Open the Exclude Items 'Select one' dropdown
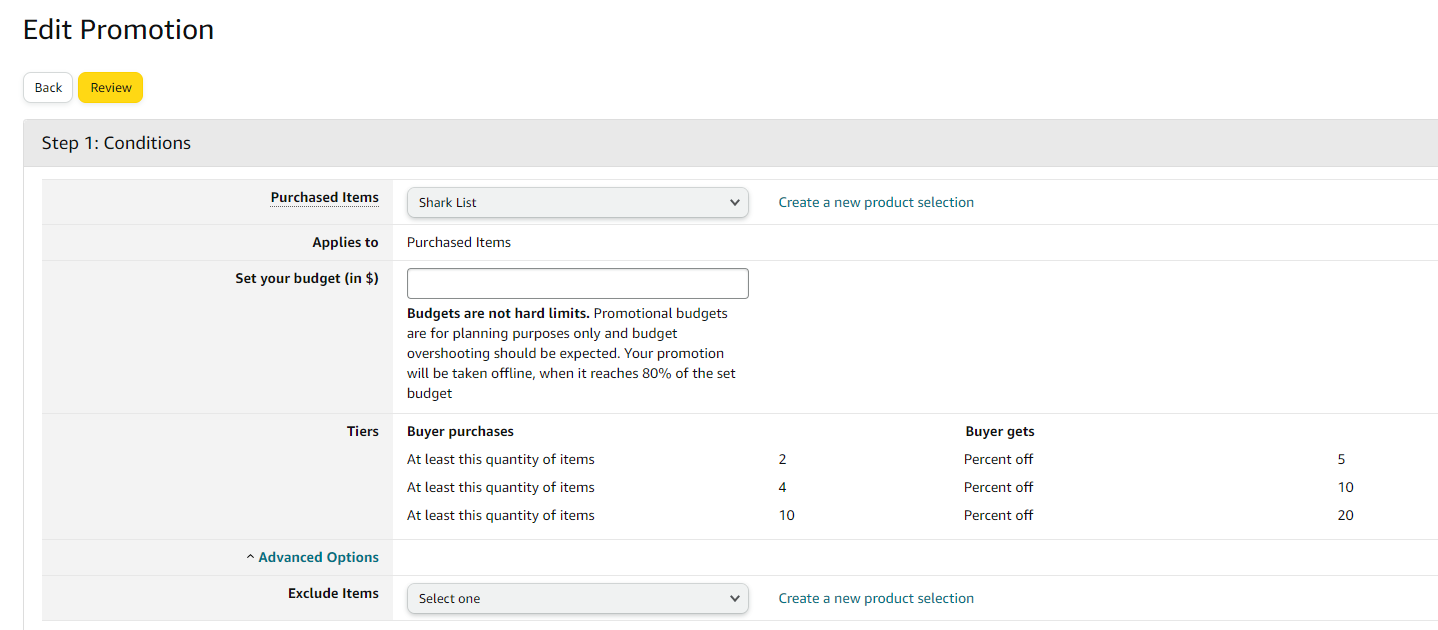This screenshot has height=630, width=1438. 577,598
